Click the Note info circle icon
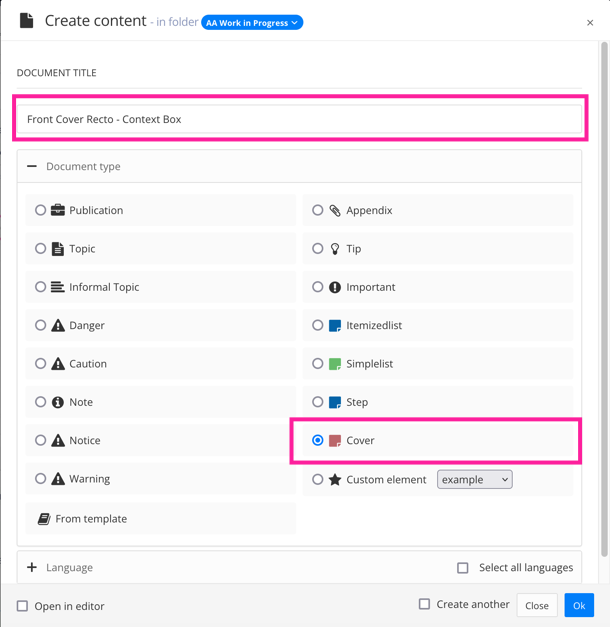 pos(58,402)
